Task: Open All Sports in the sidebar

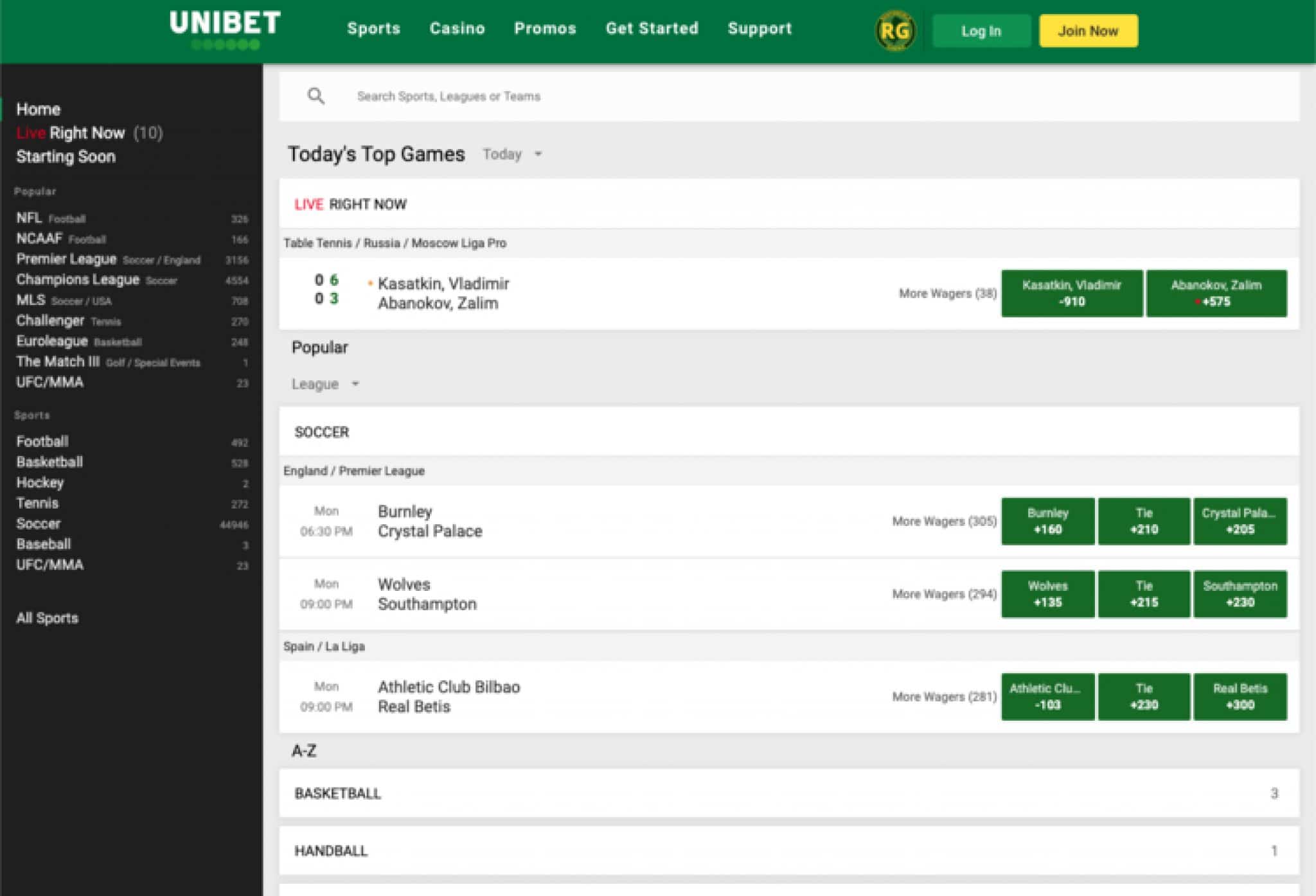Action: pos(48,619)
